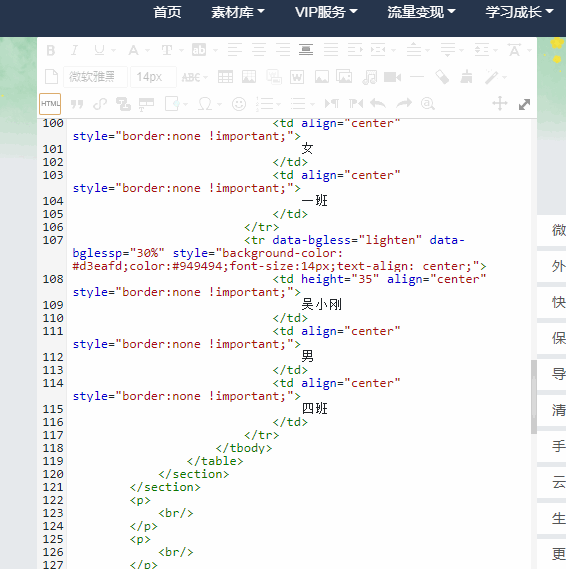Click the insert music note icon

click(x=369, y=77)
